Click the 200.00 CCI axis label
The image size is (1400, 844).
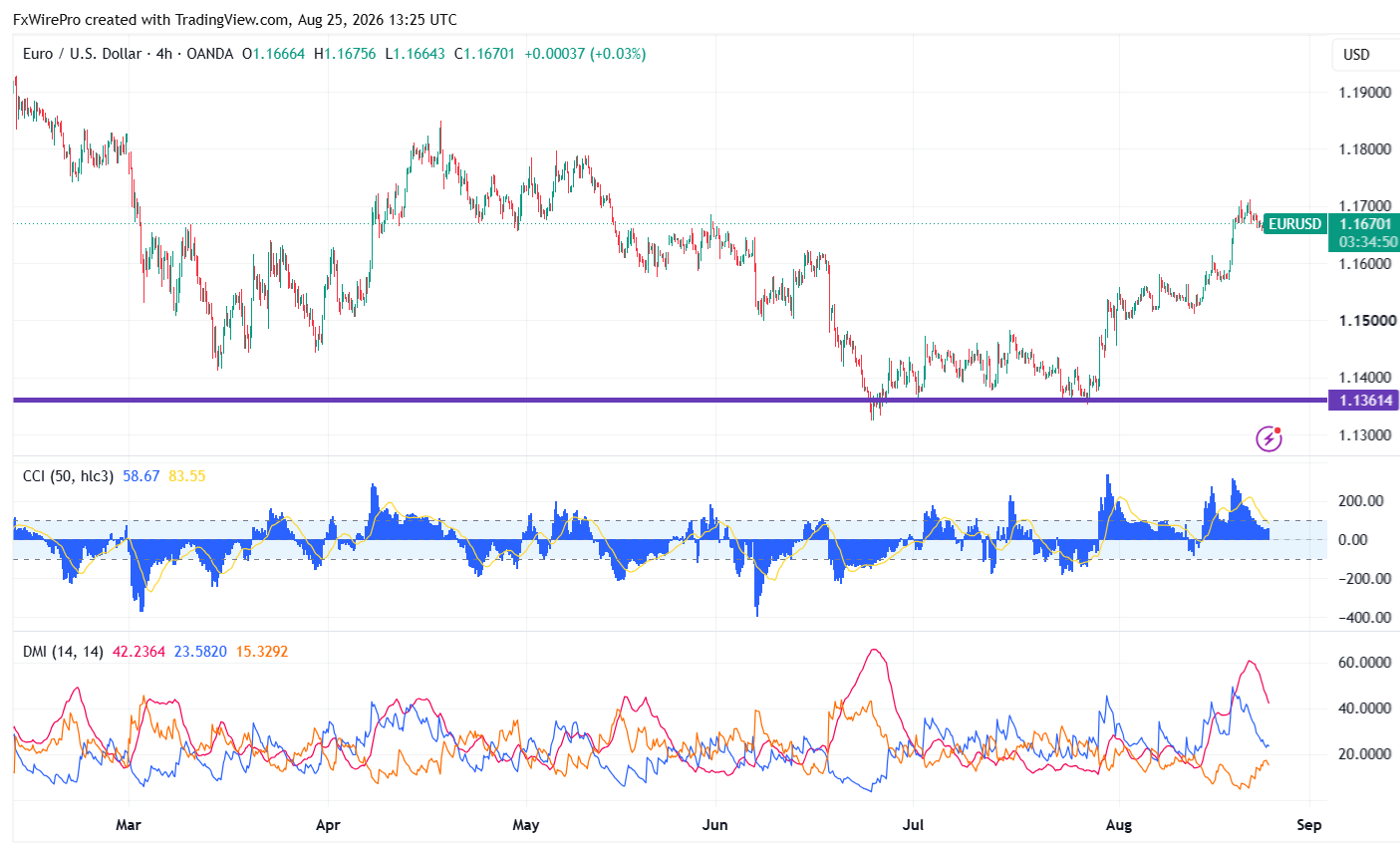coord(1361,501)
